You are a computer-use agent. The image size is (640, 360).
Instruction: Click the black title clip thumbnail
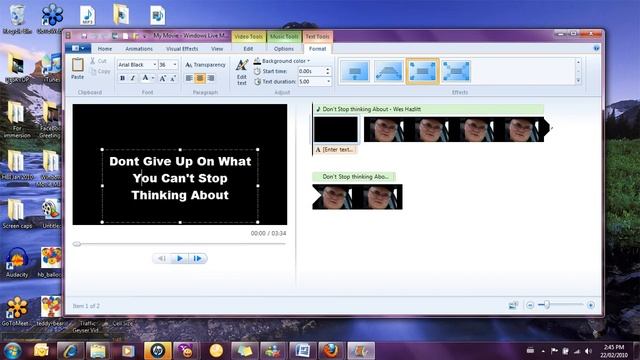pos(336,129)
